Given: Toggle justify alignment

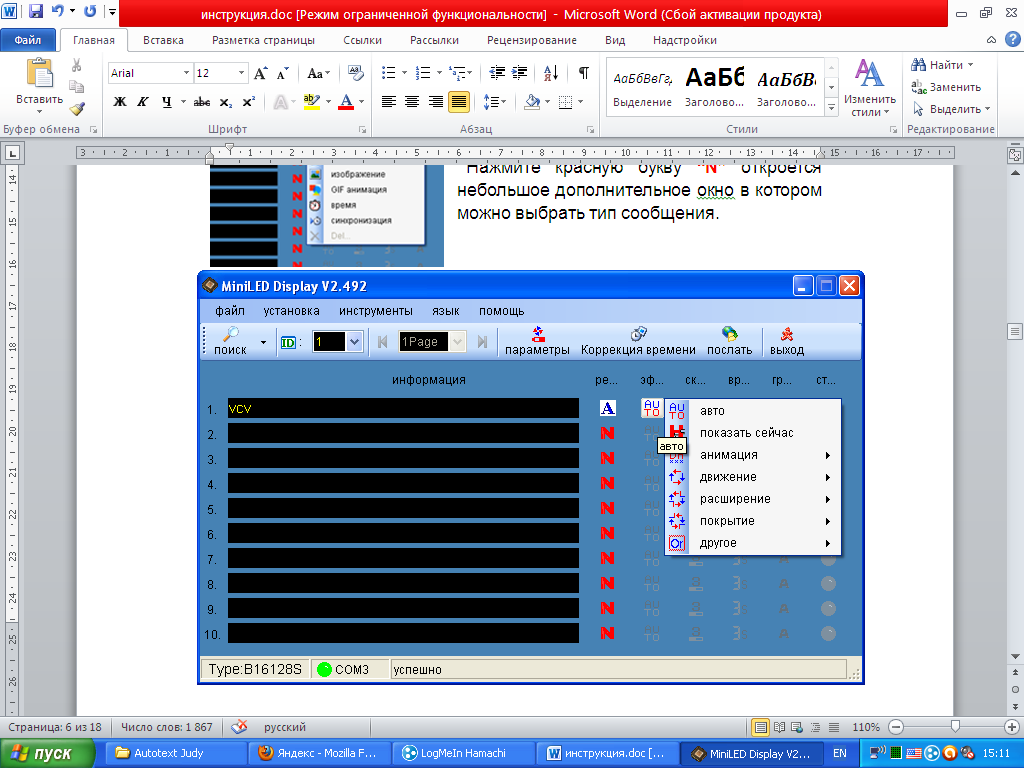Looking at the screenshot, I should coord(459,101).
